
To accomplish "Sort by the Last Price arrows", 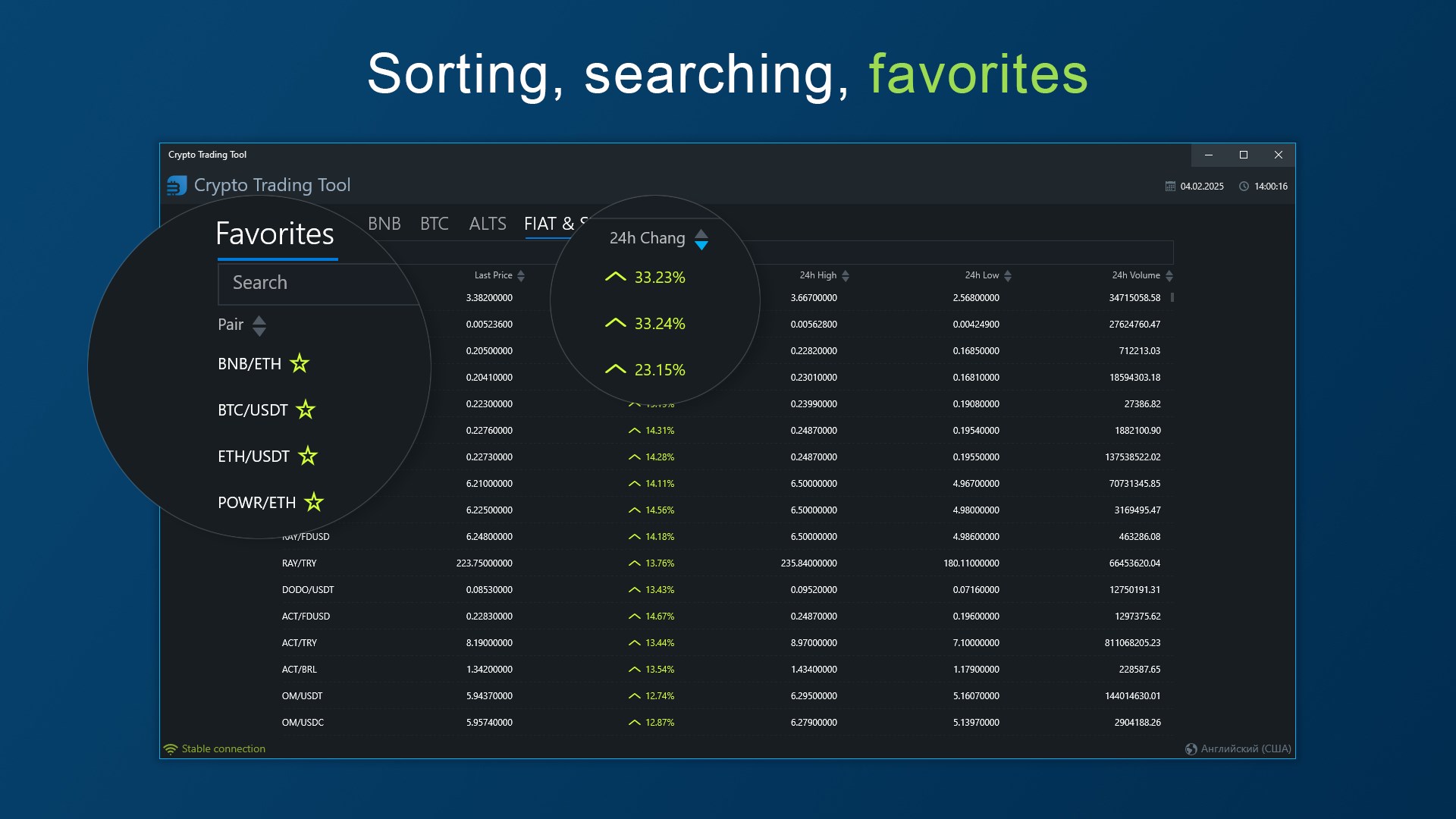I will pyautogui.click(x=521, y=276).
